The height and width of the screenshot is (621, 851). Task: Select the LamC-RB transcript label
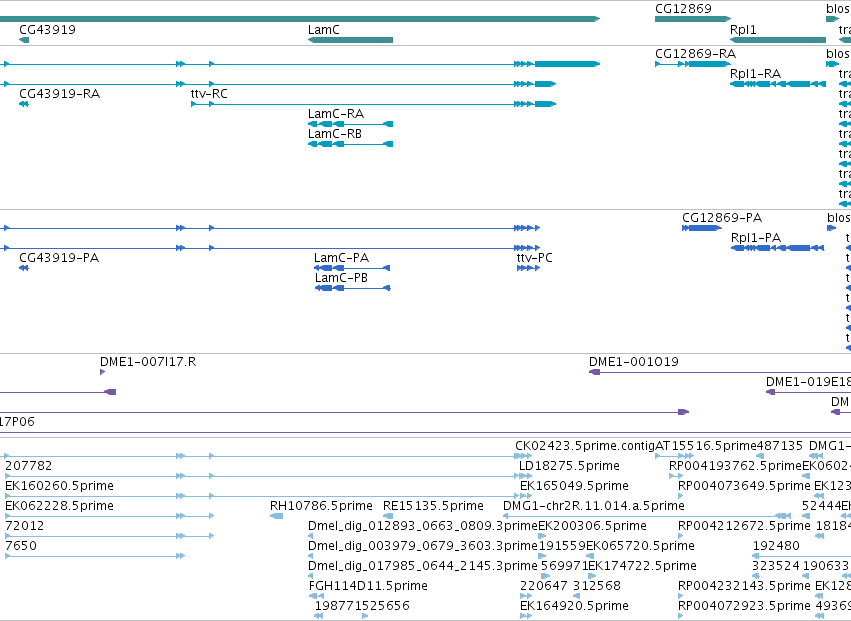coord(335,134)
